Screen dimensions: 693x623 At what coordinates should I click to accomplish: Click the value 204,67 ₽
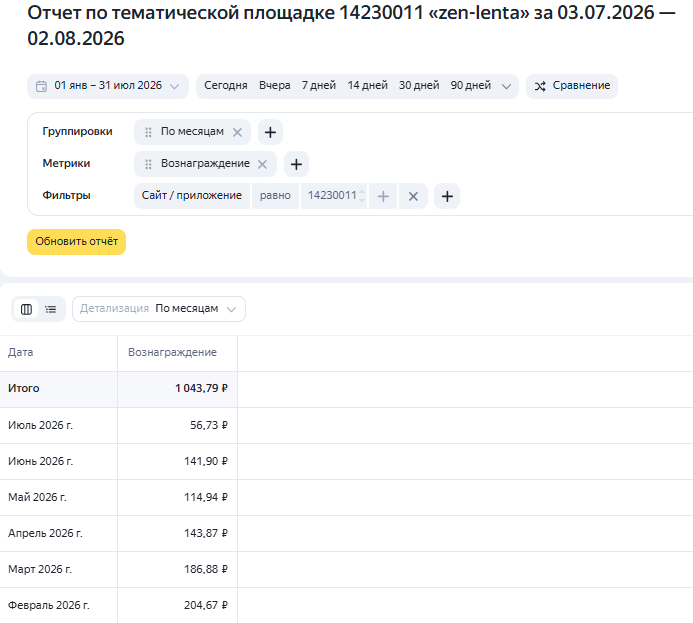pyautogui.click(x=206, y=605)
